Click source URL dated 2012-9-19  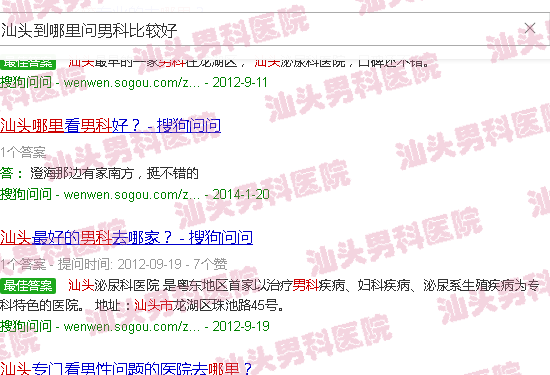pos(135,326)
